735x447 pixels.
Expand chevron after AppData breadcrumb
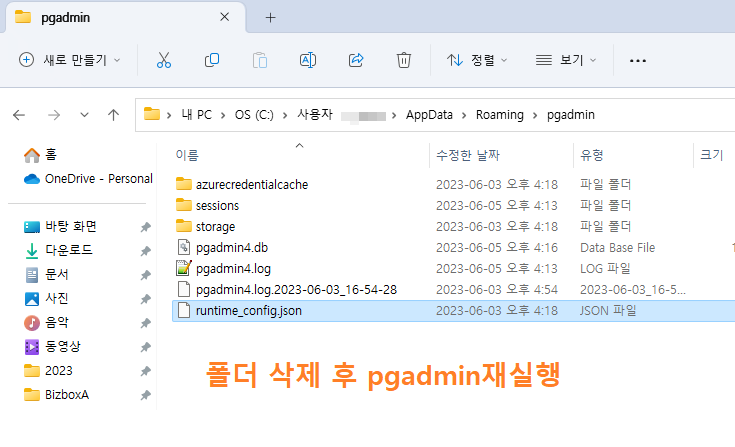click(464, 115)
